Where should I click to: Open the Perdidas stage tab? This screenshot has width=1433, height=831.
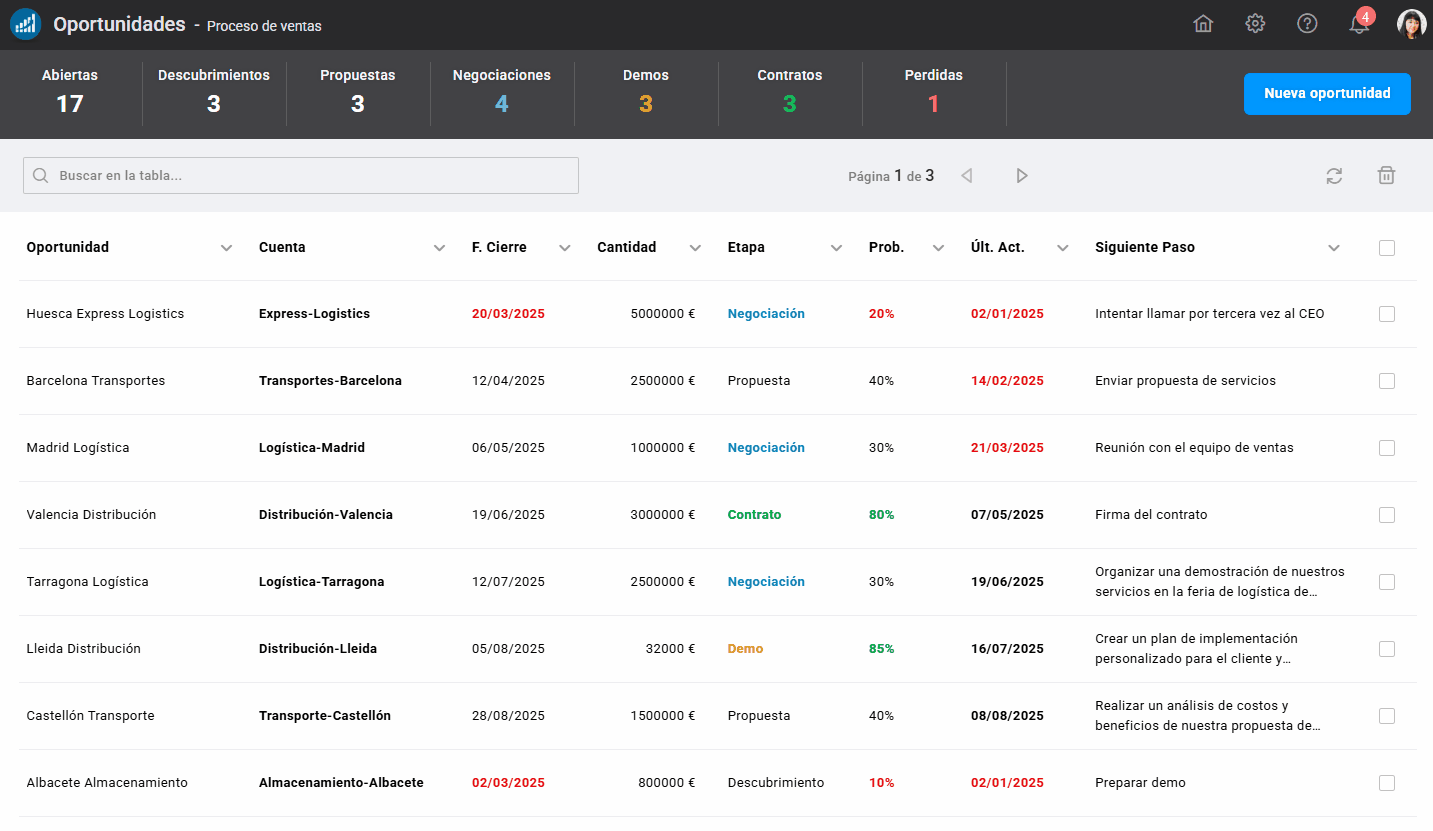pos(933,94)
